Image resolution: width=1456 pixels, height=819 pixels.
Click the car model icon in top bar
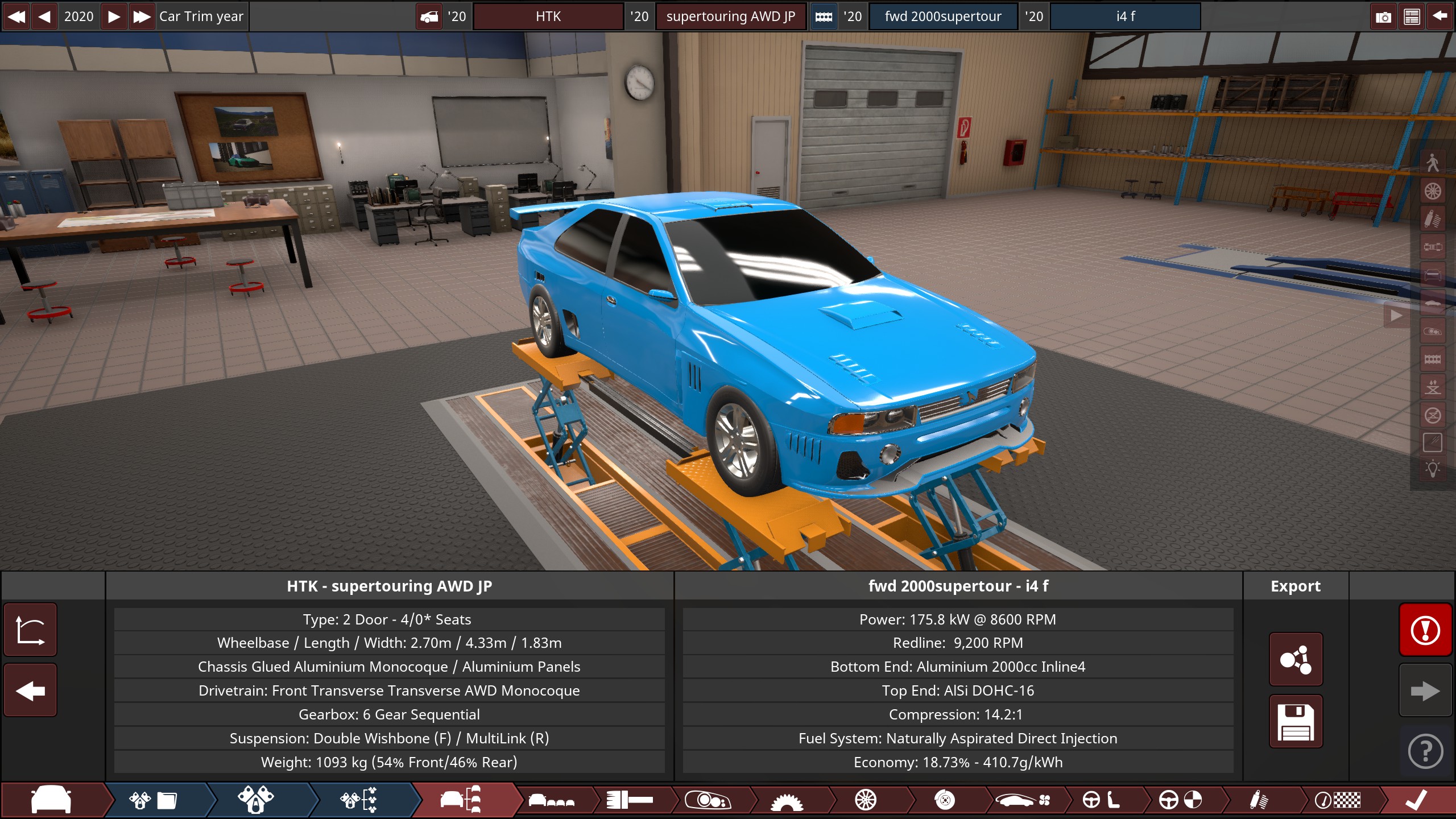(429, 17)
